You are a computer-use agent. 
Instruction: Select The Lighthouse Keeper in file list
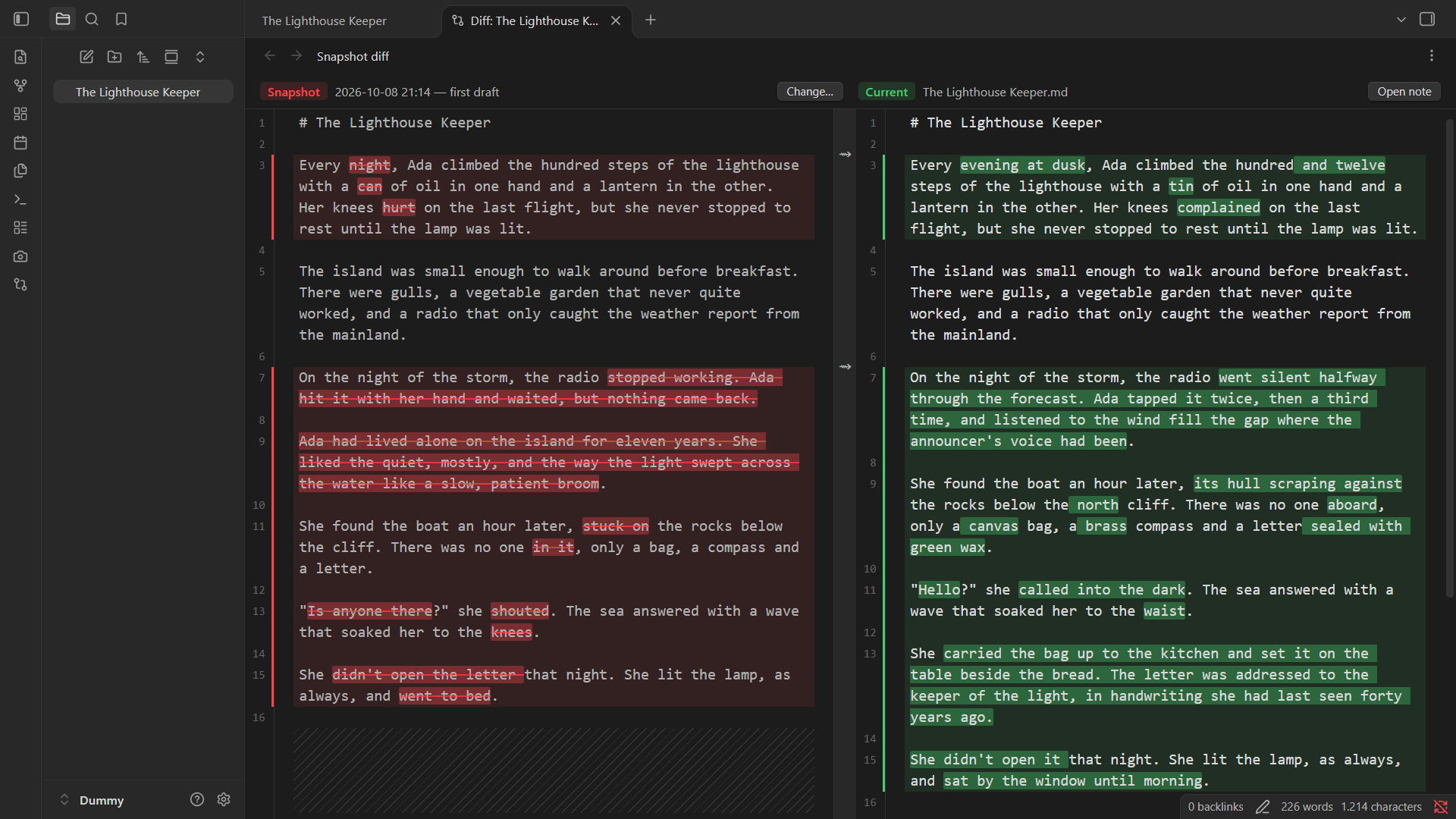pyautogui.click(x=143, y=92)
